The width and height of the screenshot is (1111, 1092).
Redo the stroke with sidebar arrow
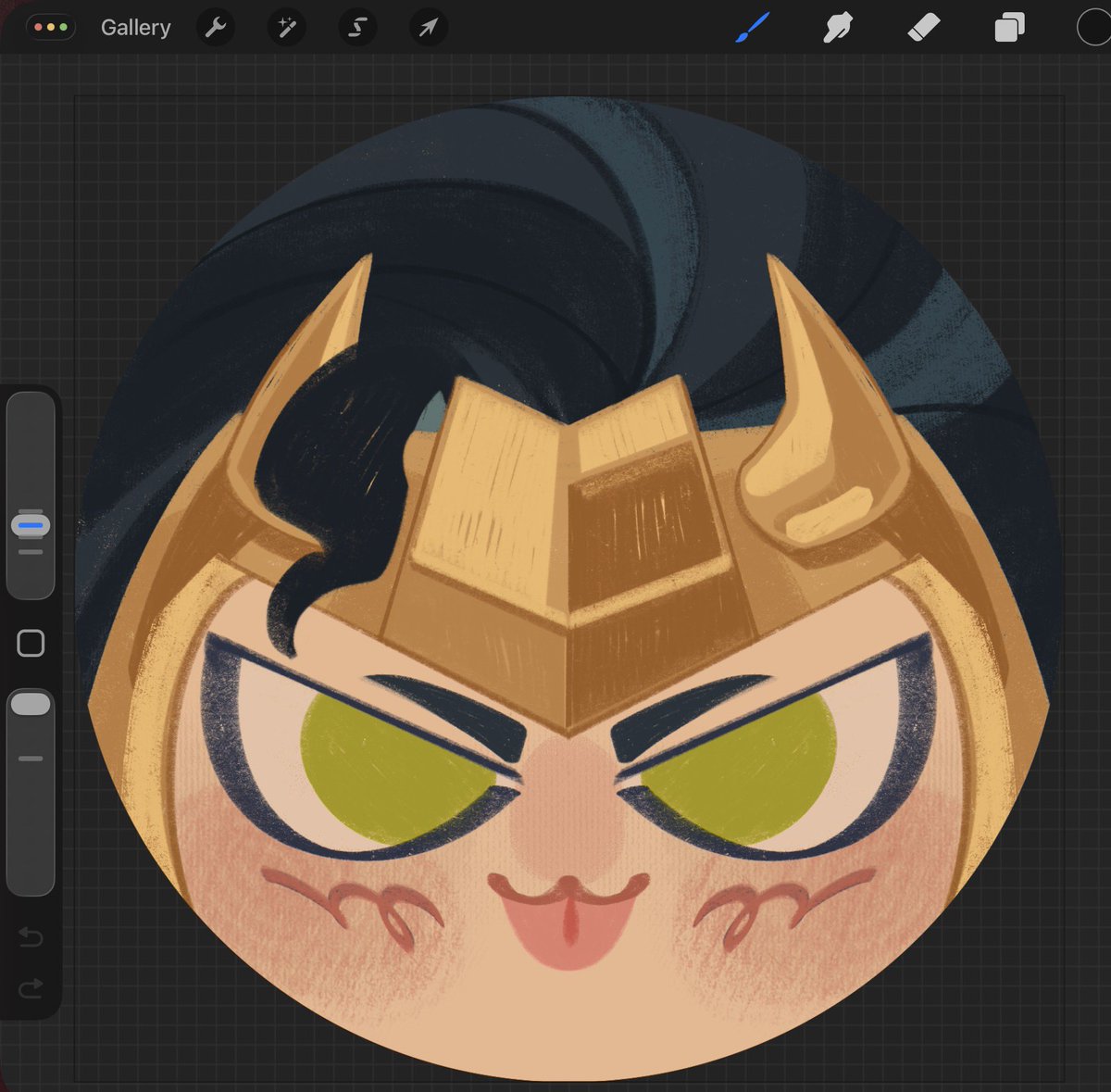click(31, 988)
